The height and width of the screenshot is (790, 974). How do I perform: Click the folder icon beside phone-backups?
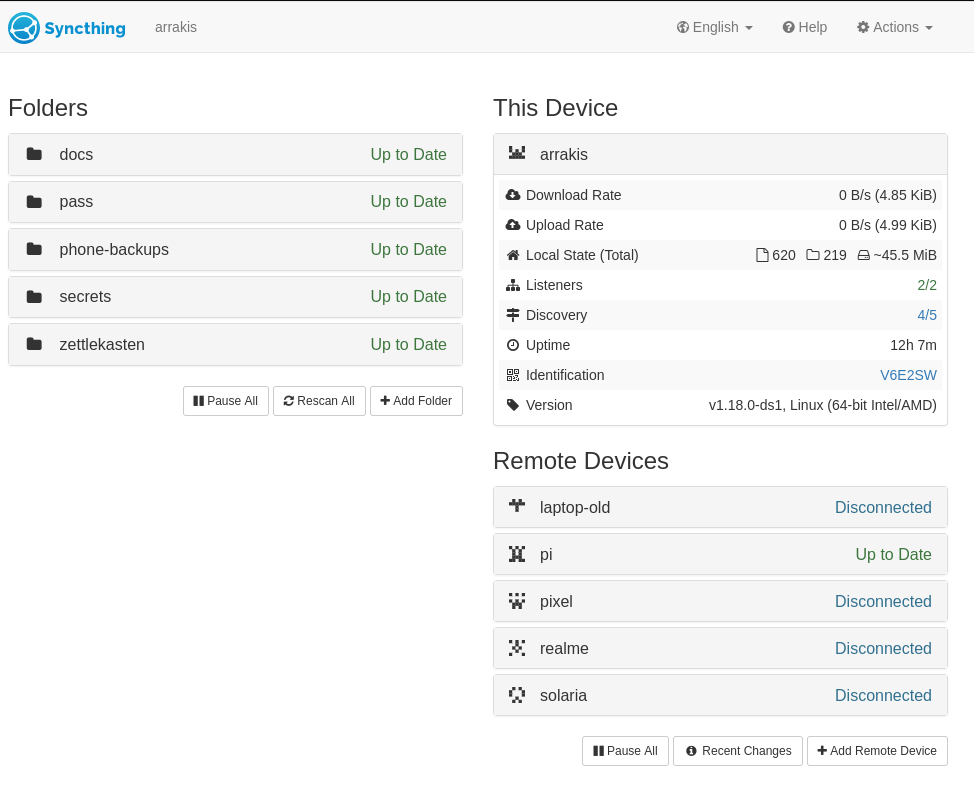[x=34, y=249]
